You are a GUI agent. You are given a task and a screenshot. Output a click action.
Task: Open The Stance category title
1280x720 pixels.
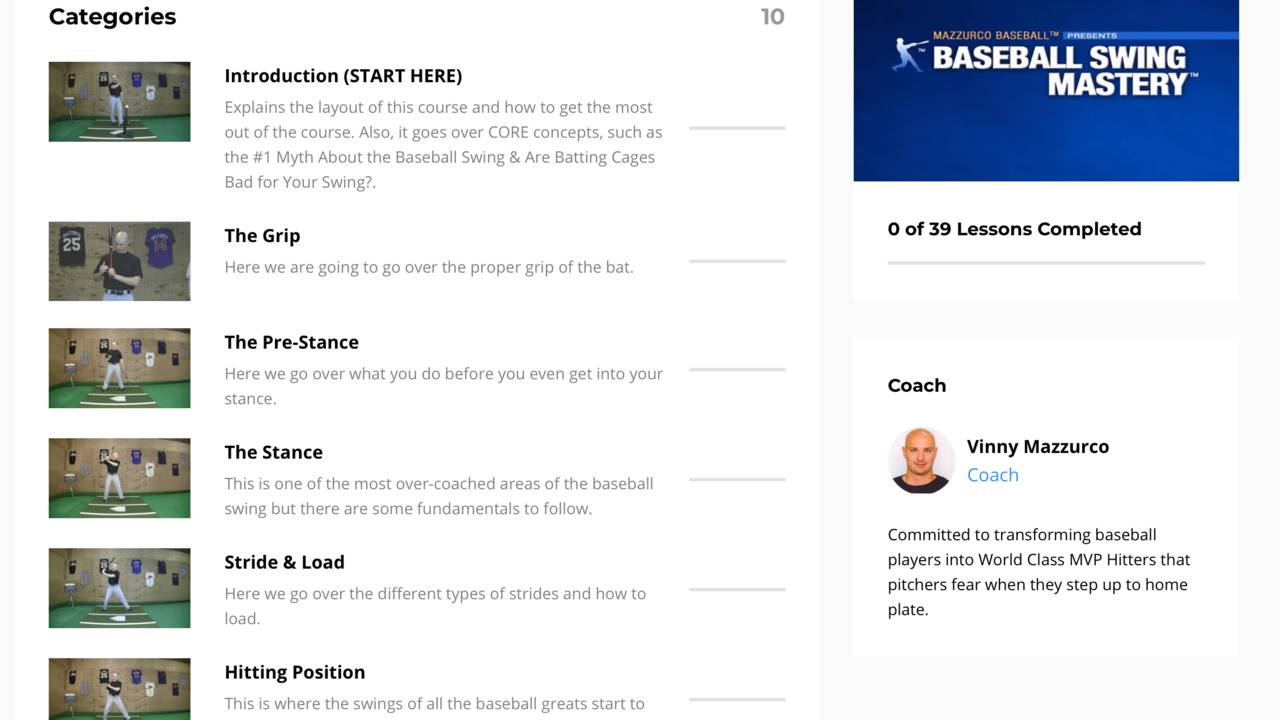(x=273, y=452)
